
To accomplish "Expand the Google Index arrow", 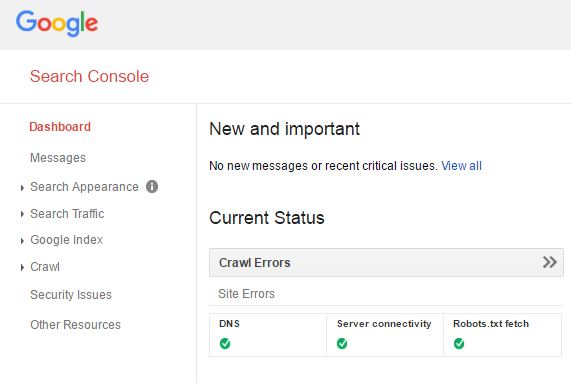I will 22,241.
